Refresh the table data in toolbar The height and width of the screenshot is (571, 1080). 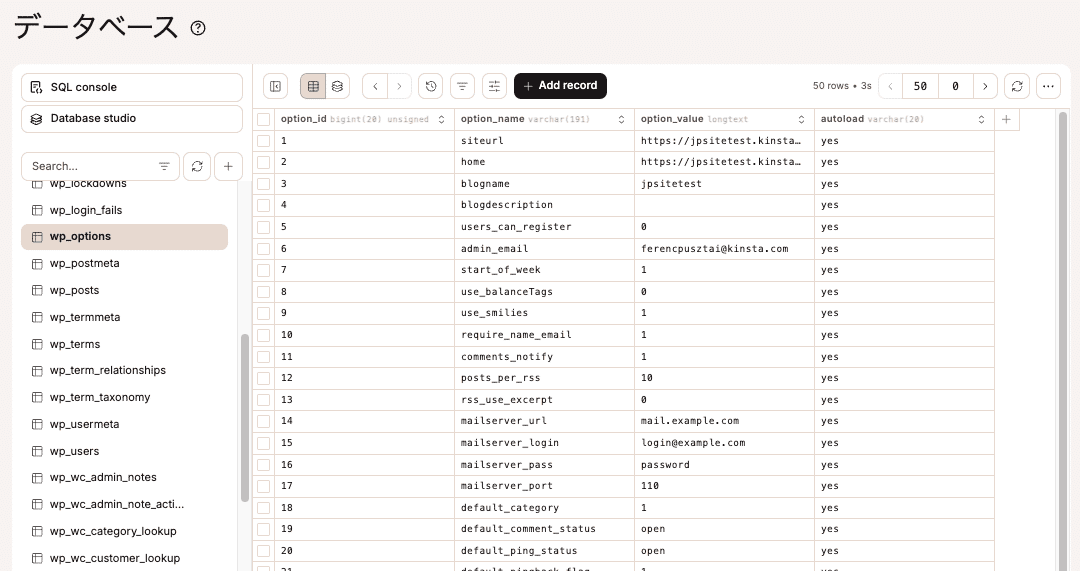click(1017, 86)
